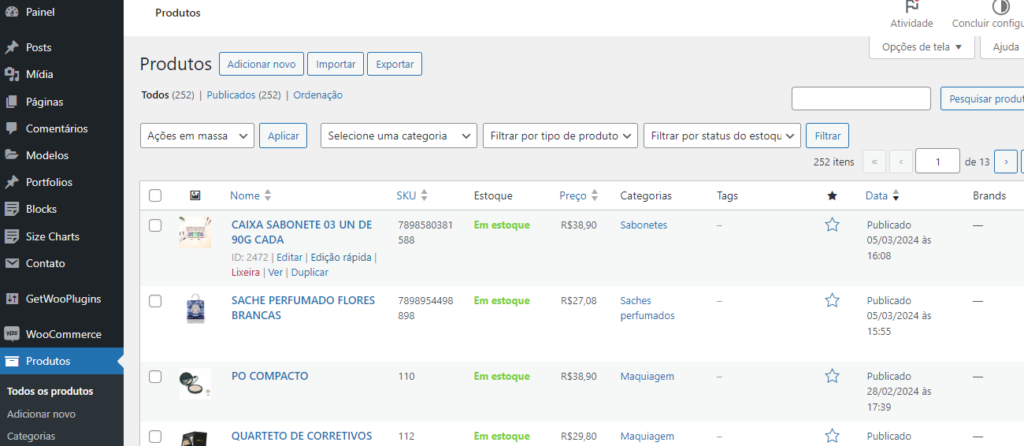Open the Sabonetes category link
Screen dimensions: 1024x446
point(643,225)
